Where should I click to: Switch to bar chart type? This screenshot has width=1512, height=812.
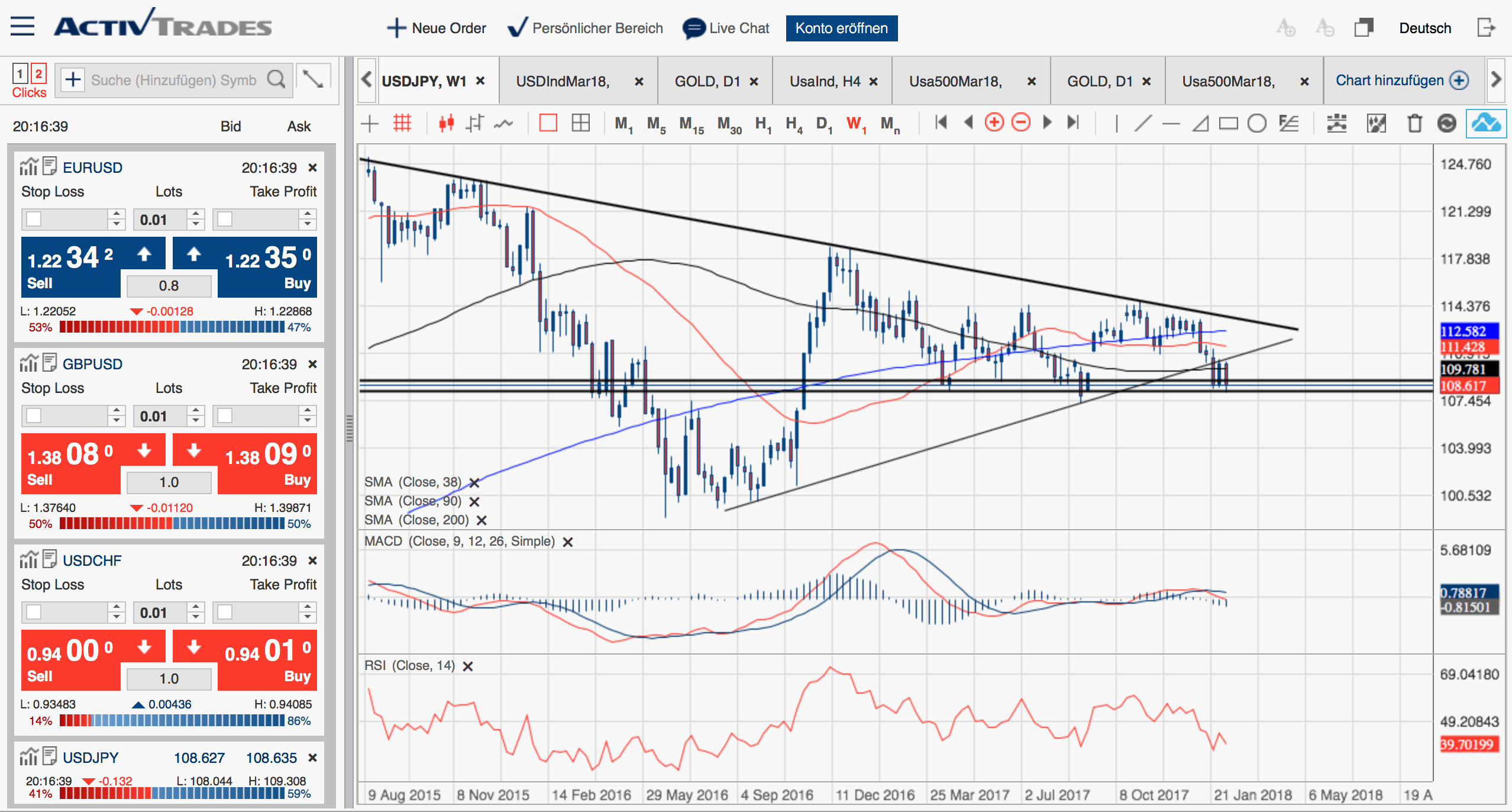[x=474, y=123]
